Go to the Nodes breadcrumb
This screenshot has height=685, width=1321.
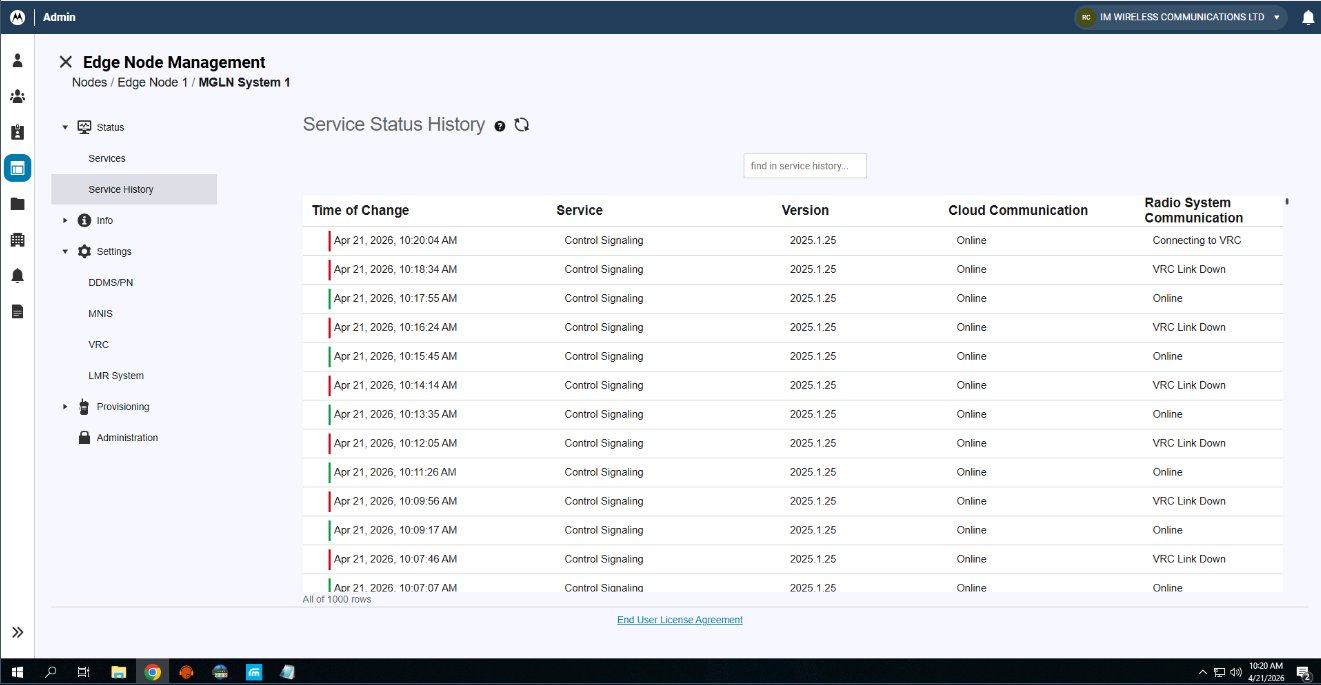(89, 82)
